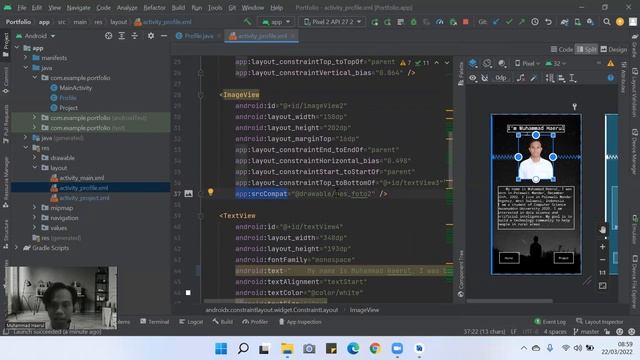Hide the Project panel with minus icon
Image resolution: width=640 pixels, height=360 pixels.
(x=164, y=36)
